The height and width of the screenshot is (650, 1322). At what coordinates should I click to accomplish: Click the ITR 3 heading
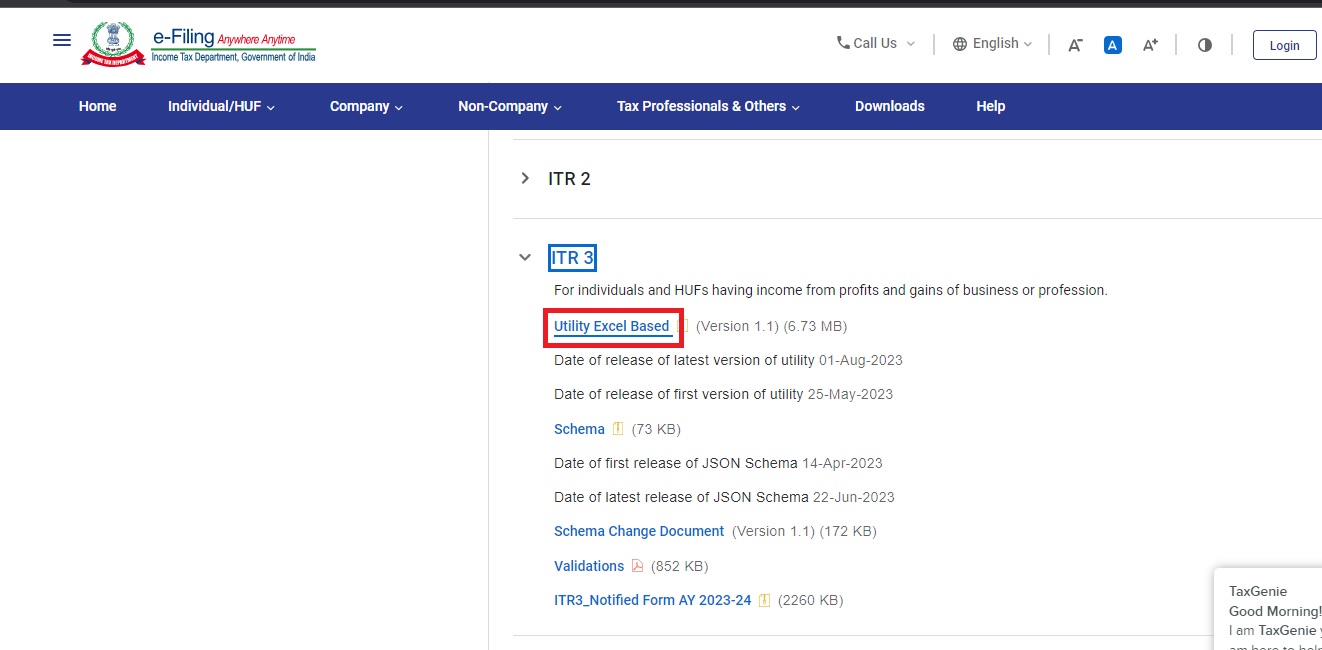pyautogui.click(x=572, y=257)
